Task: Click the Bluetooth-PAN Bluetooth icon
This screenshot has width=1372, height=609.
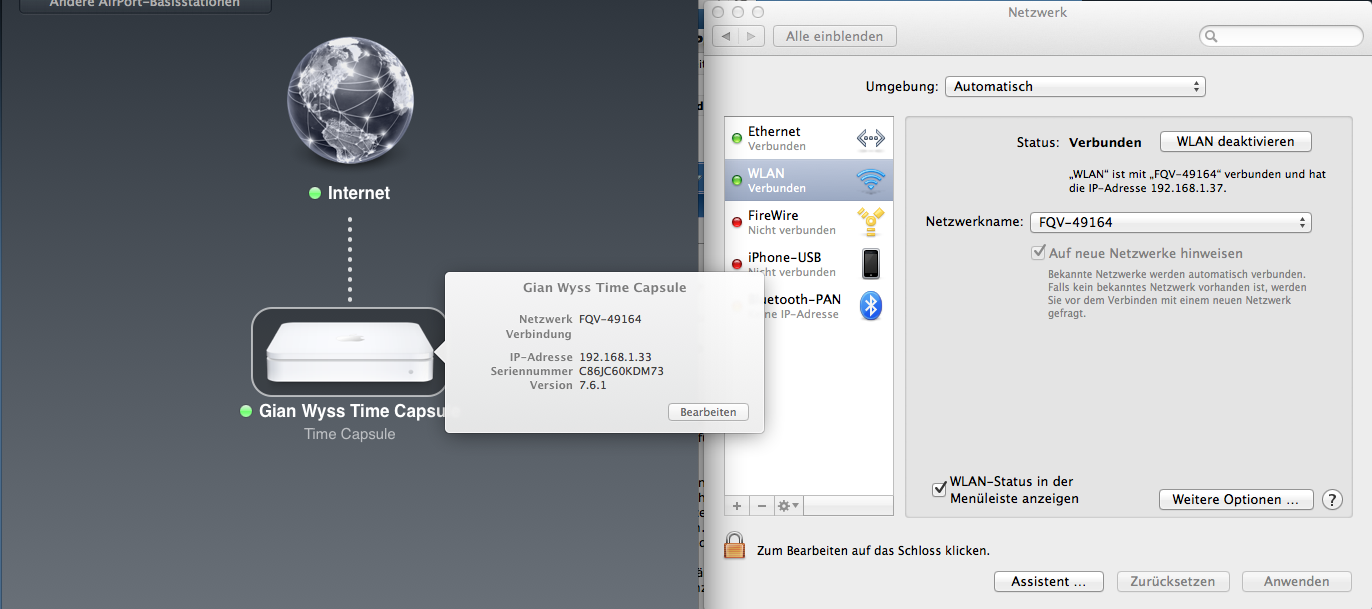Action: 871,306
